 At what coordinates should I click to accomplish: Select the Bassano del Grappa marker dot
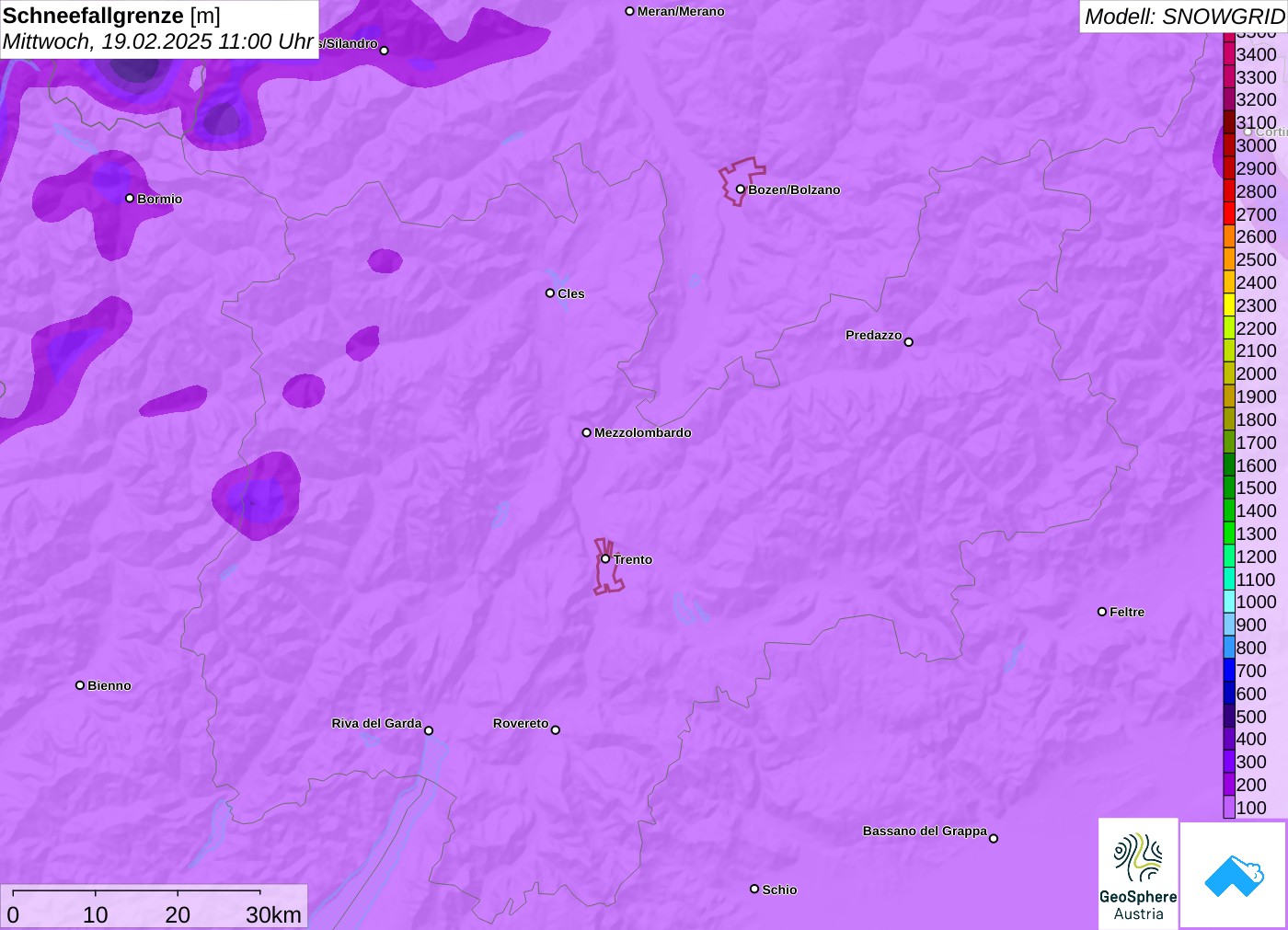[x=993, y=838]
